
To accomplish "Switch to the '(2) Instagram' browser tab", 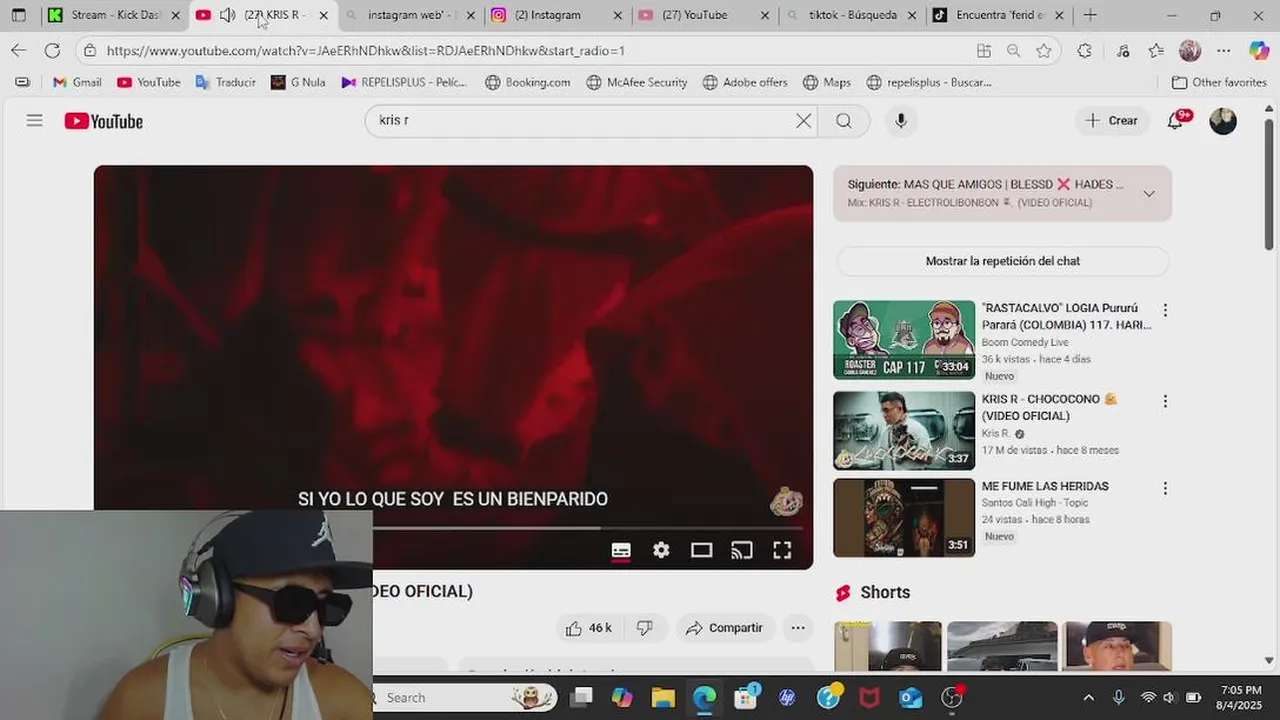I will (557, 15).
